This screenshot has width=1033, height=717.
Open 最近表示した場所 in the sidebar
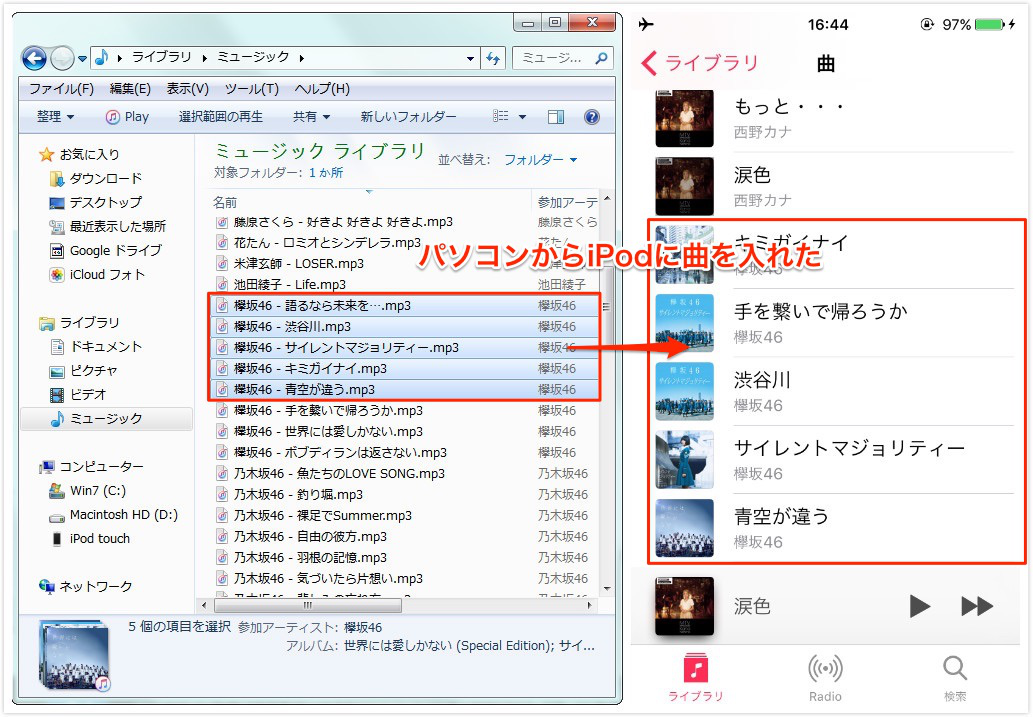[108, 227]
